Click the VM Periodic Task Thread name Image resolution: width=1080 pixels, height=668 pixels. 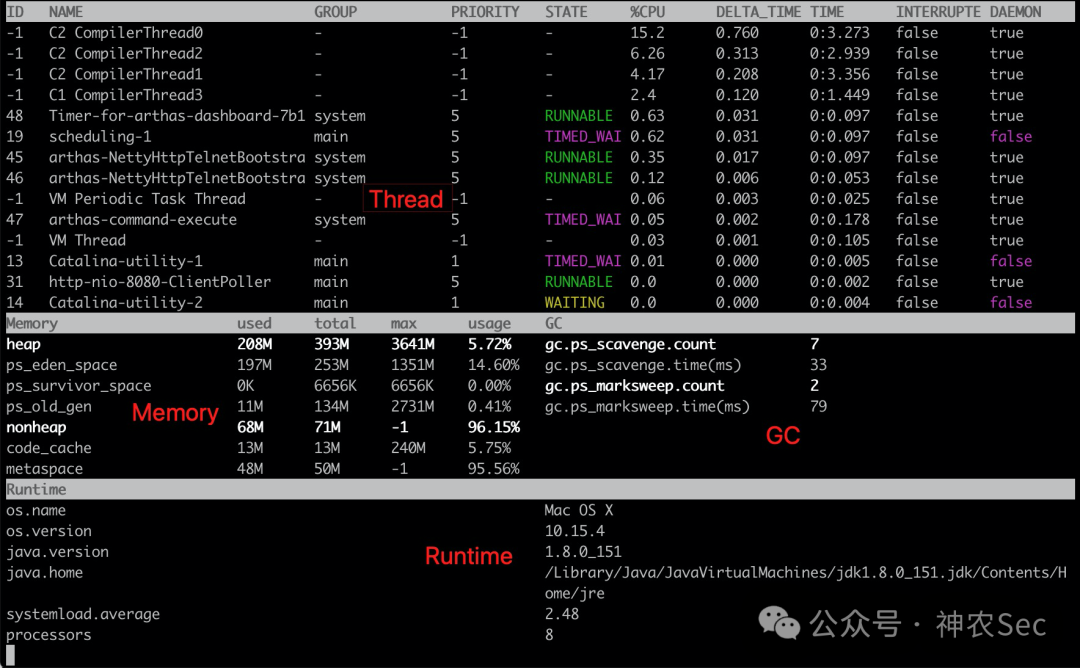tap(147, 199)
